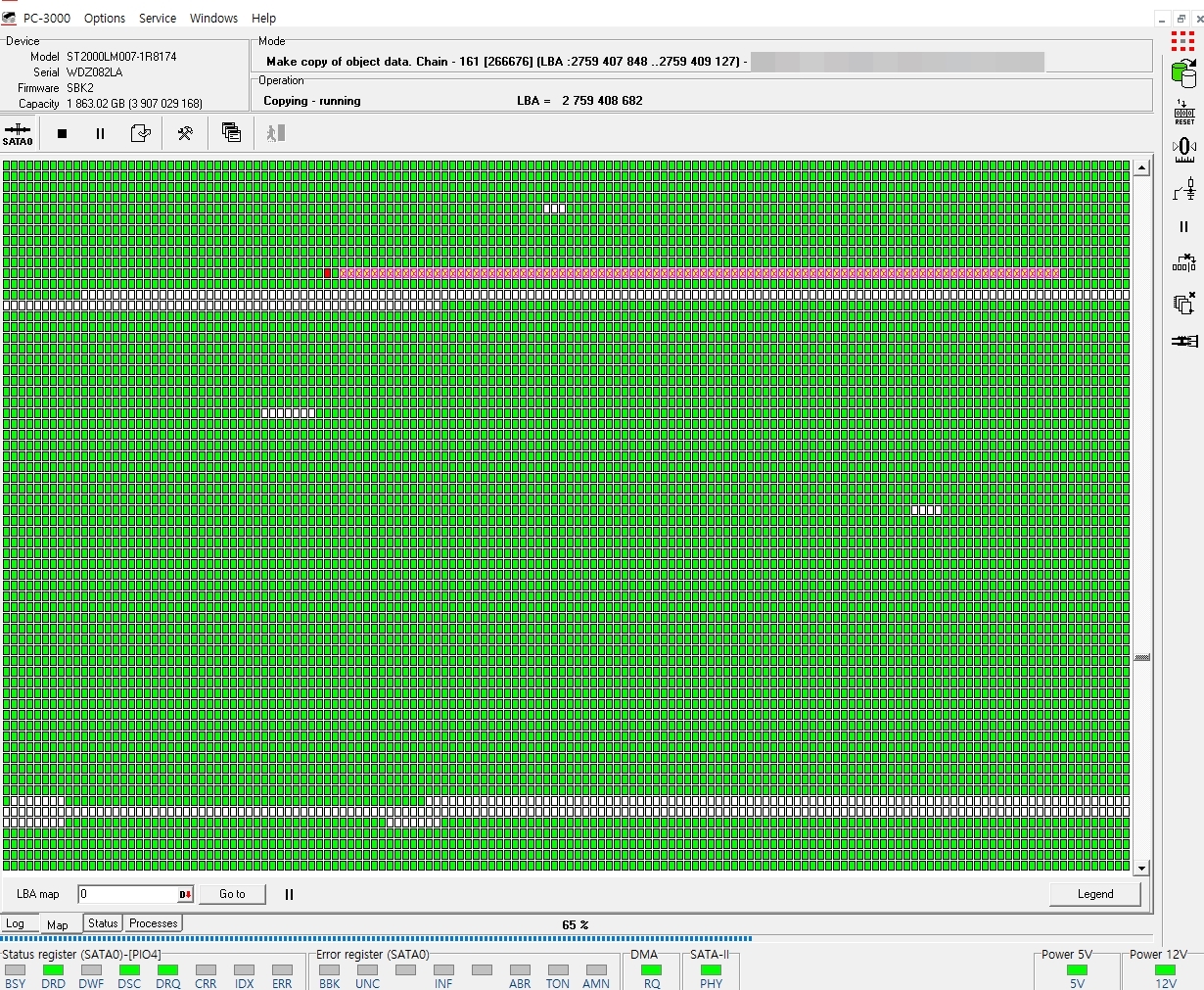Select the Map tab
Screen dimensions: 1204x990
pyautogui.click(x=58, y=924)
